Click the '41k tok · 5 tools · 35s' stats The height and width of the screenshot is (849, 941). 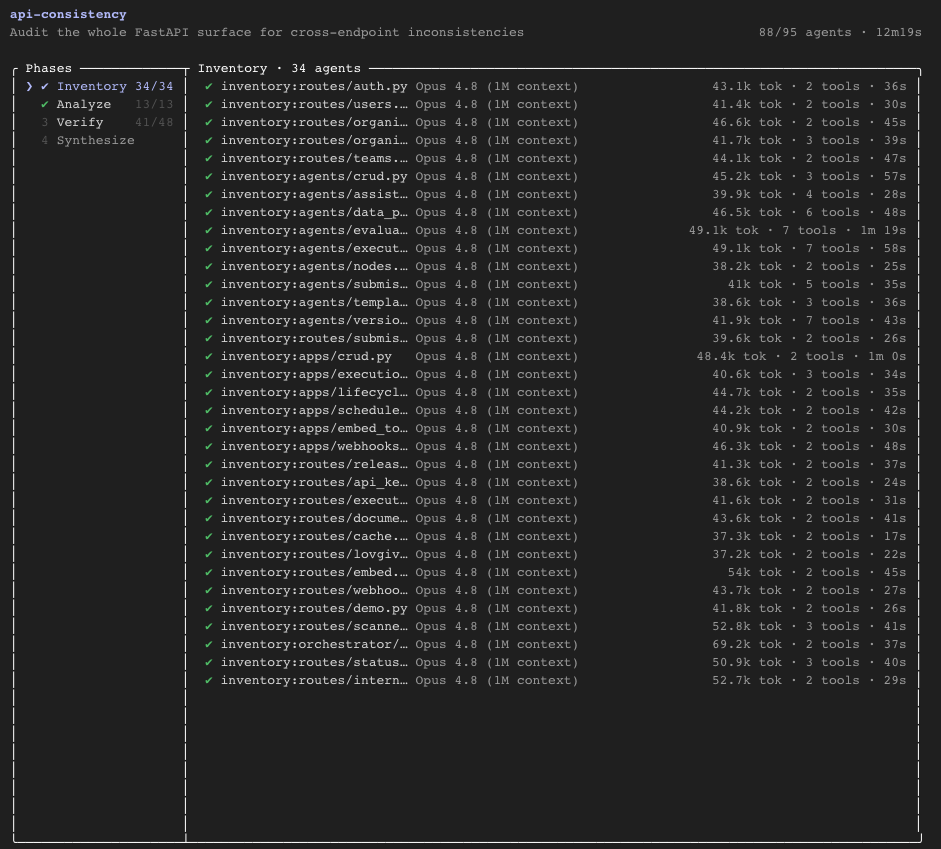[817, 284]
